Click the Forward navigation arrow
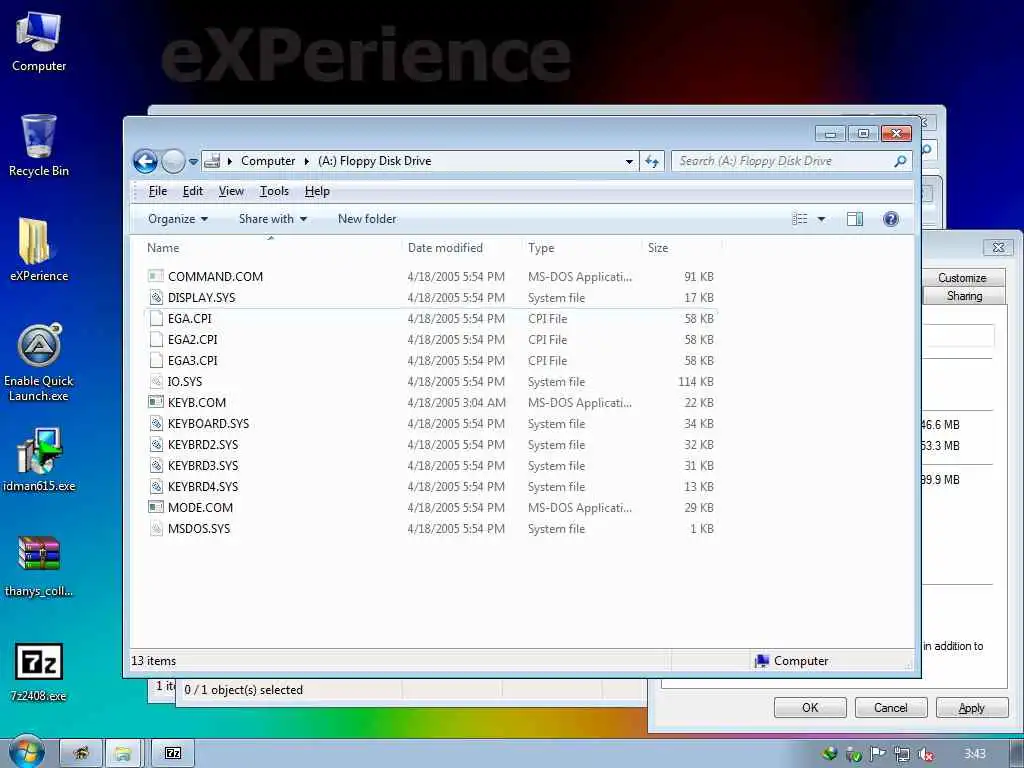The height and width of the screenshot is (768, 1024). tap(173, 161)
